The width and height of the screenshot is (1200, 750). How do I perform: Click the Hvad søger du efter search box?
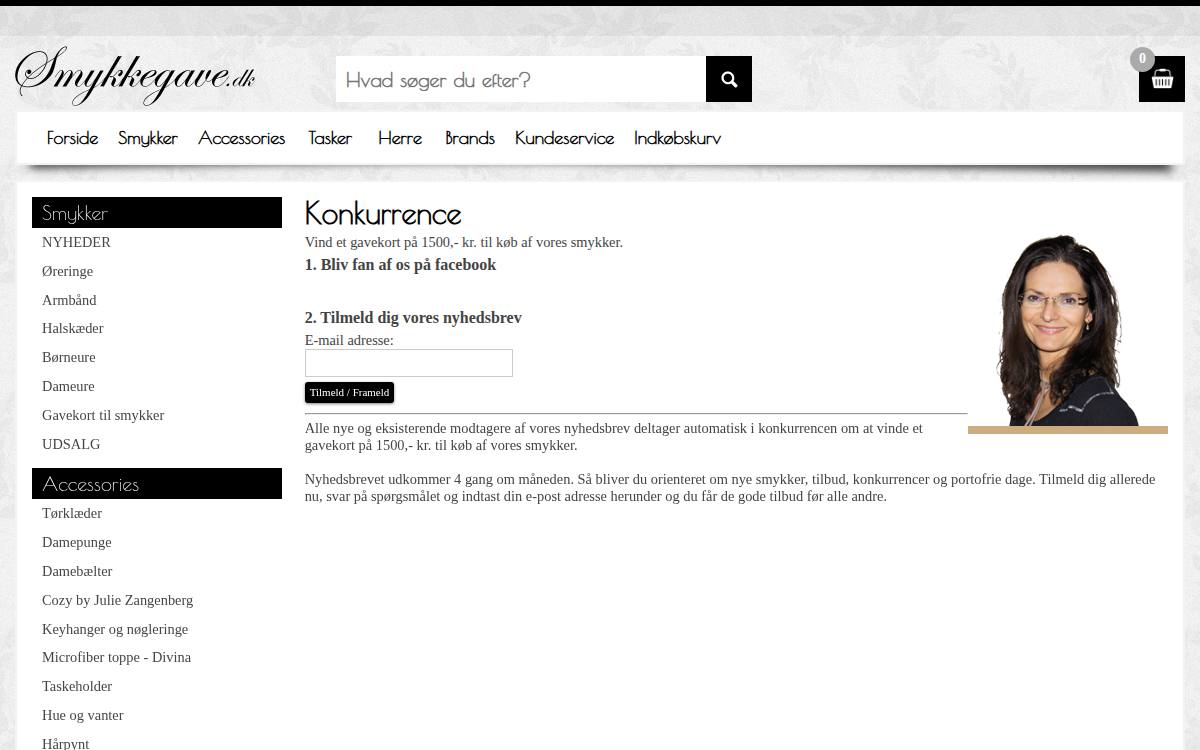521,79
